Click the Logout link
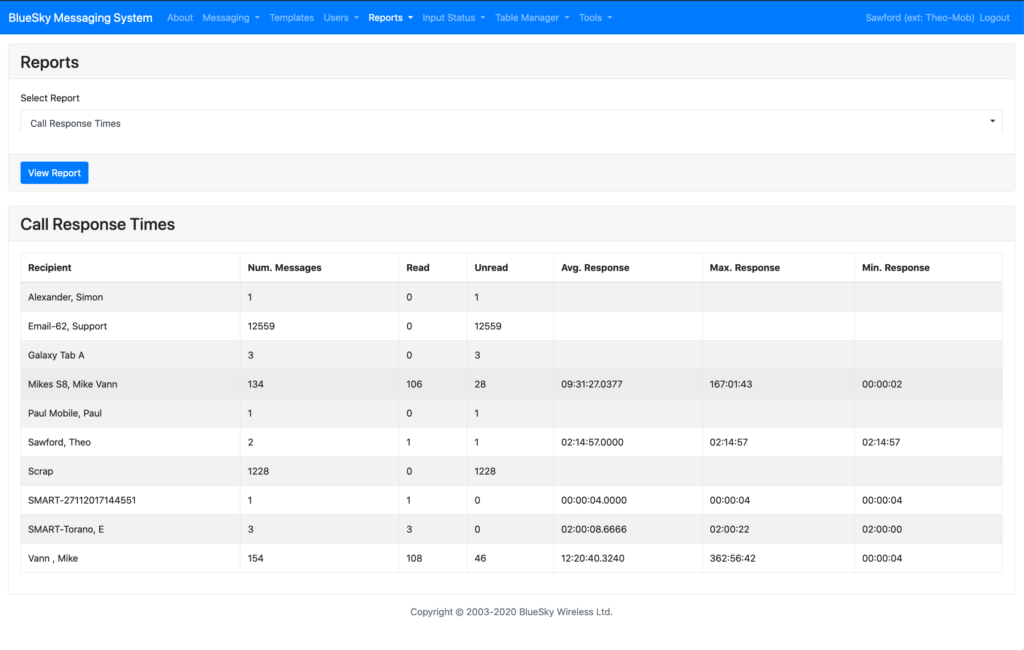Screen dimensions: 1024x650 994,18
